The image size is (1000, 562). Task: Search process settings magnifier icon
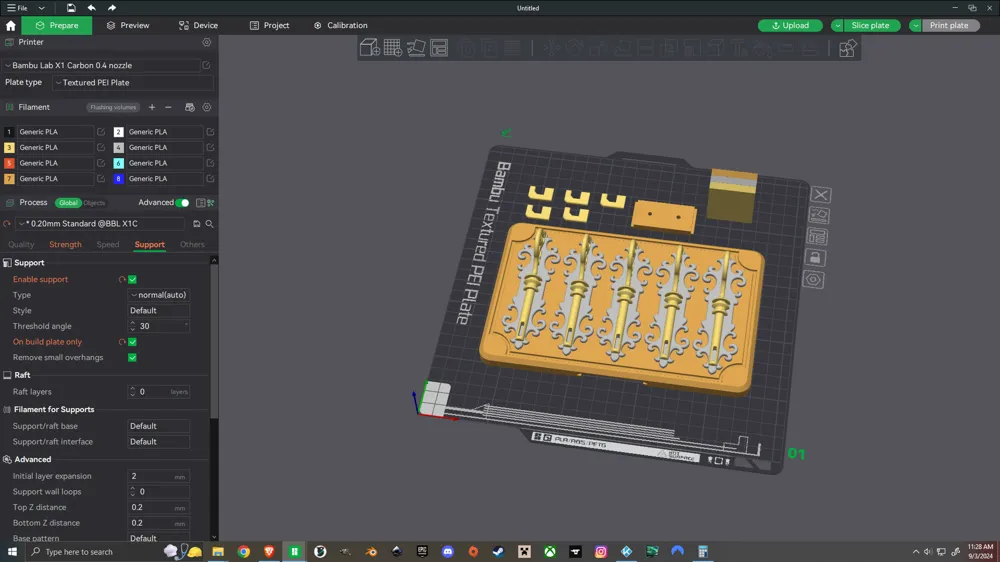(x=209, y=224)
